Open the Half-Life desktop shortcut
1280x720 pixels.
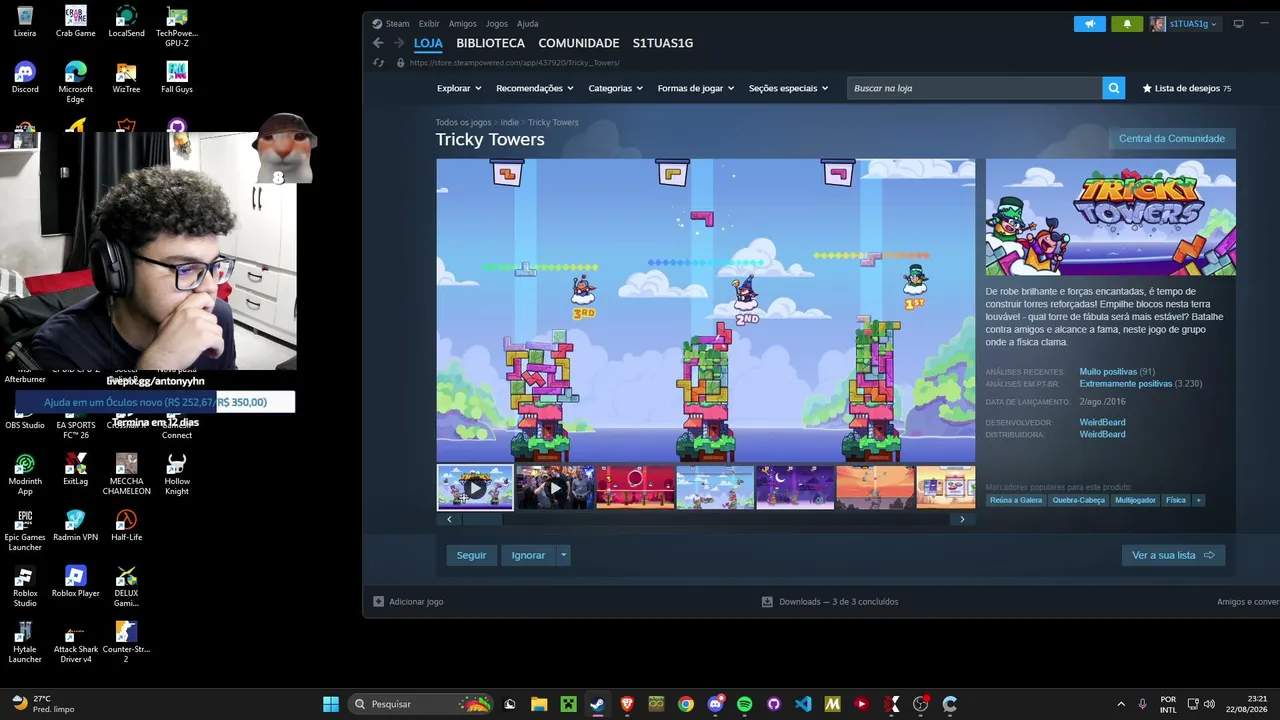pos(126,526)
